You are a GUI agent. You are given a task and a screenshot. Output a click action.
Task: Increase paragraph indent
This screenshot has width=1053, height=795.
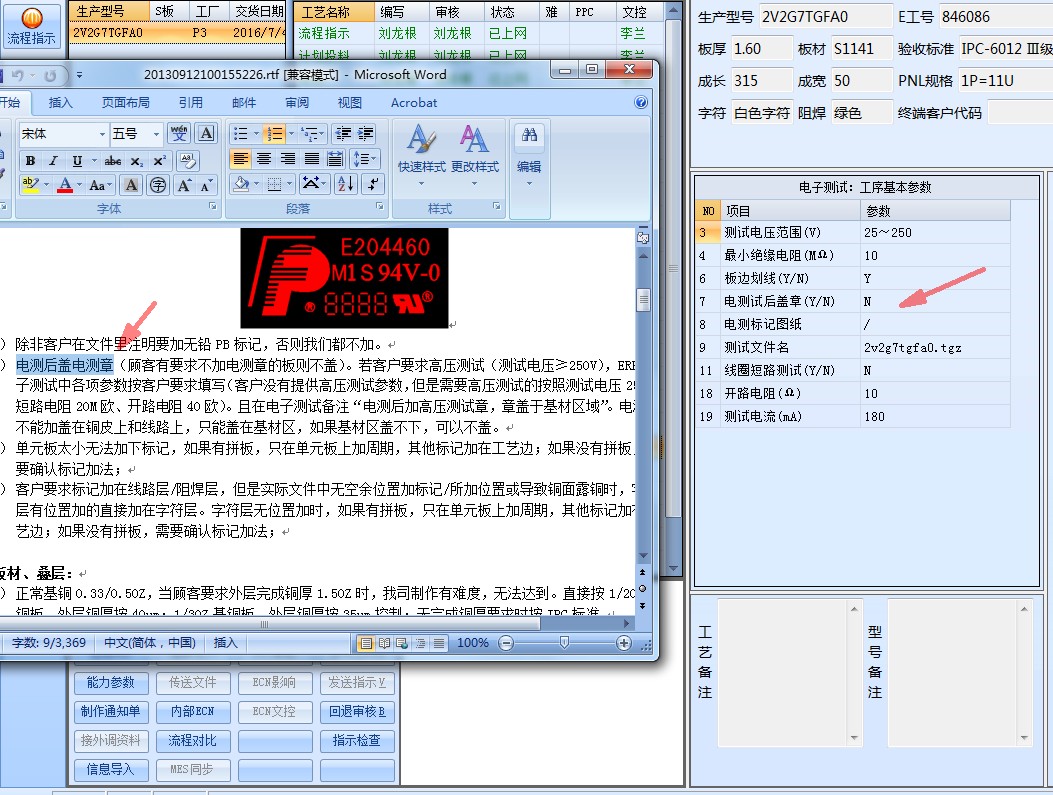point(366,134)
